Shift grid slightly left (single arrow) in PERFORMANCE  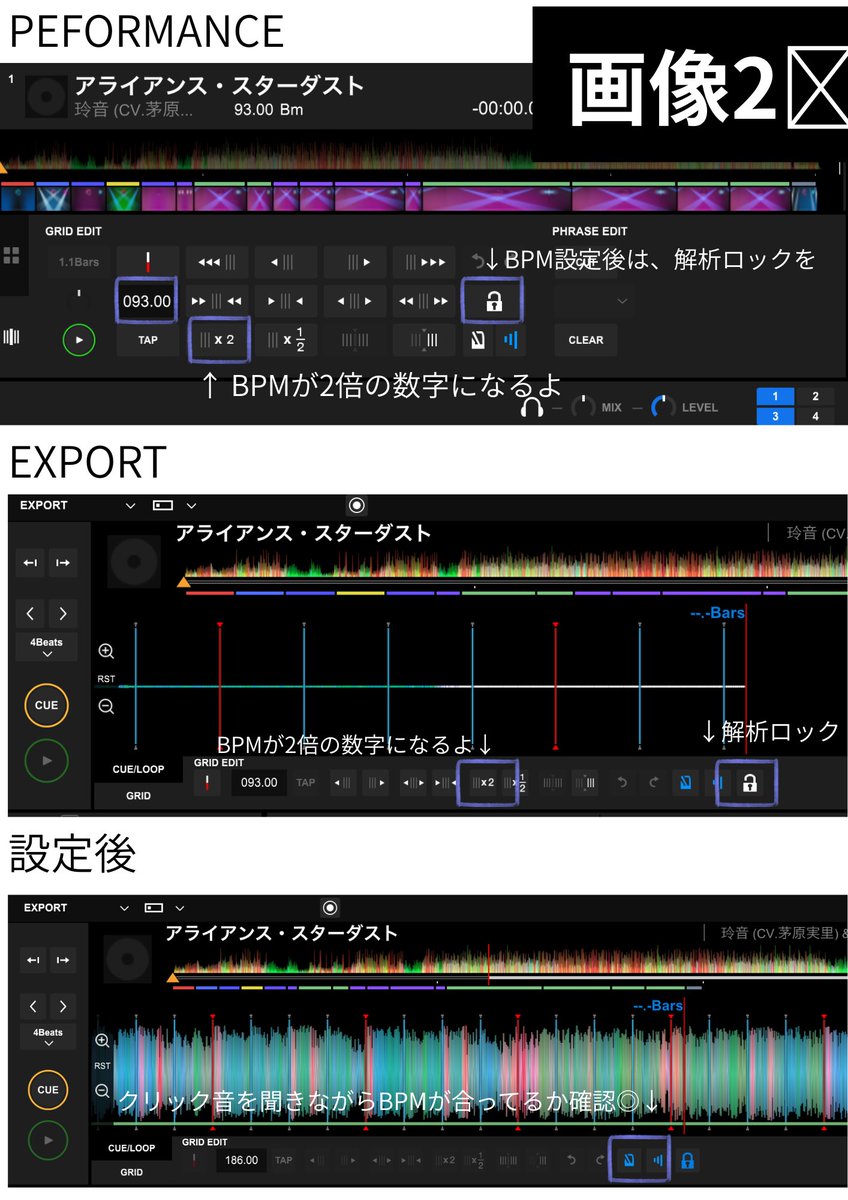point(285,262)
